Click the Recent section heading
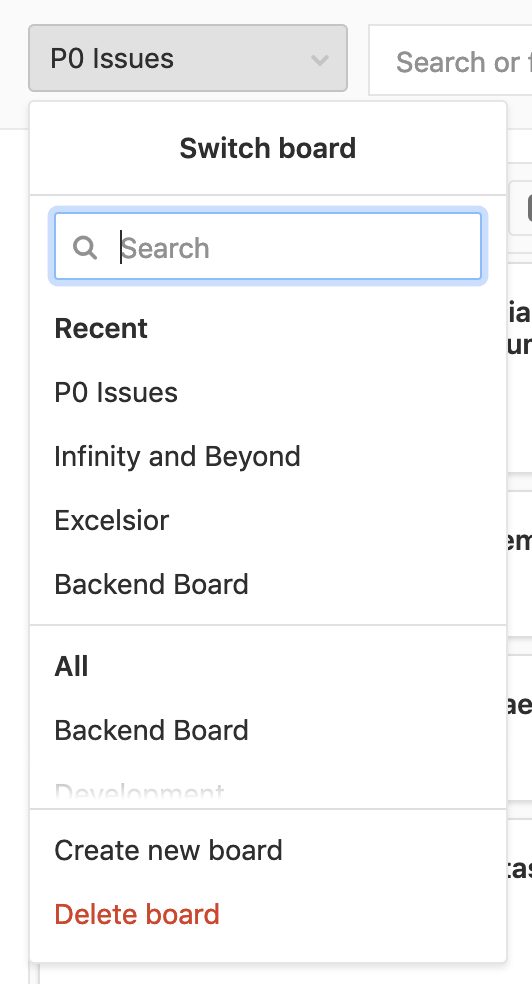Image resolution: width=532 pixels, height=984 pixels. pyautogui.click(x=101, y=328)
